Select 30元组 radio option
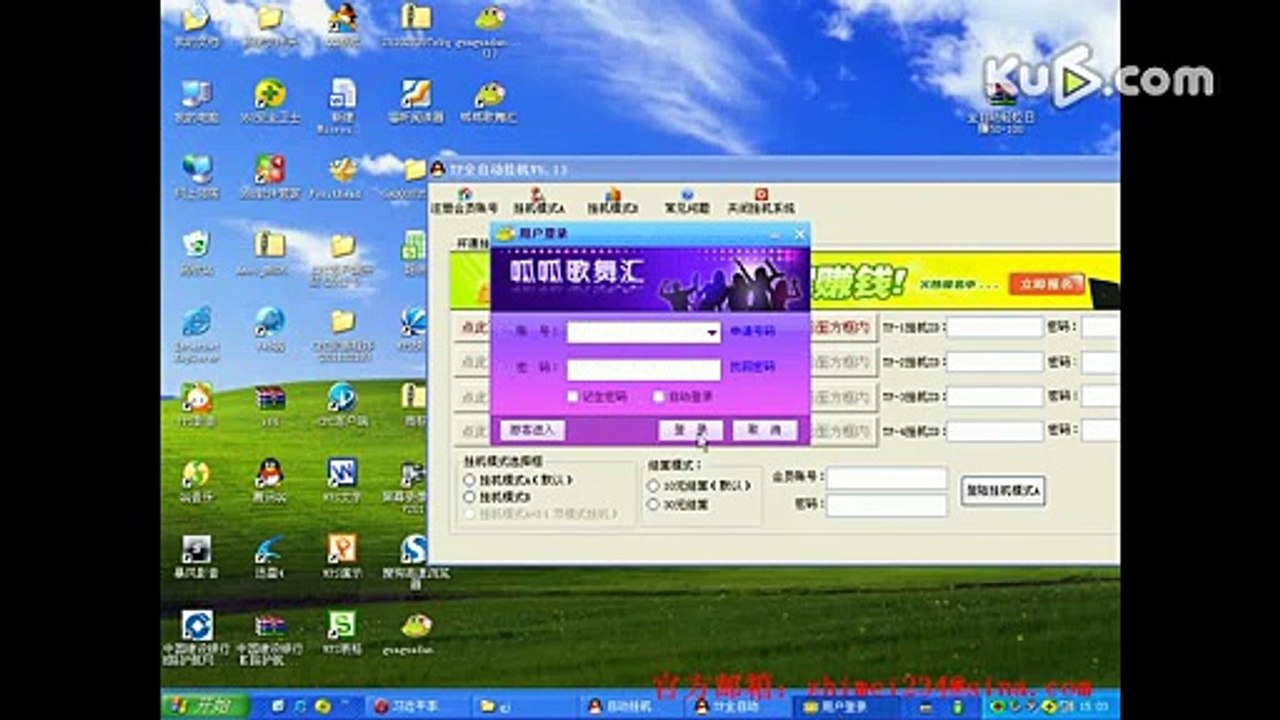This screenshot has width=1280, height=720. 653,505
